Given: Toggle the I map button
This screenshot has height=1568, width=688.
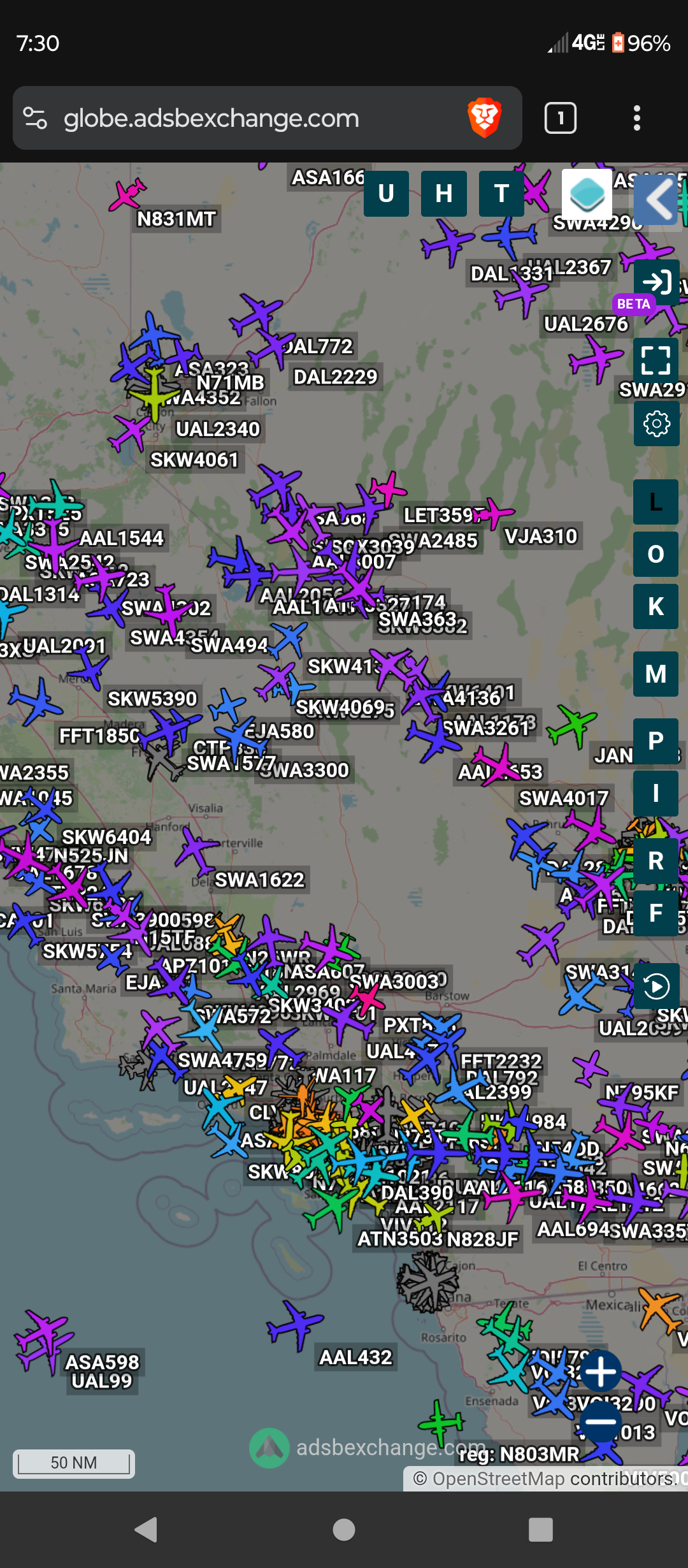Looking at the screenshot, I should tap(656, 794).
